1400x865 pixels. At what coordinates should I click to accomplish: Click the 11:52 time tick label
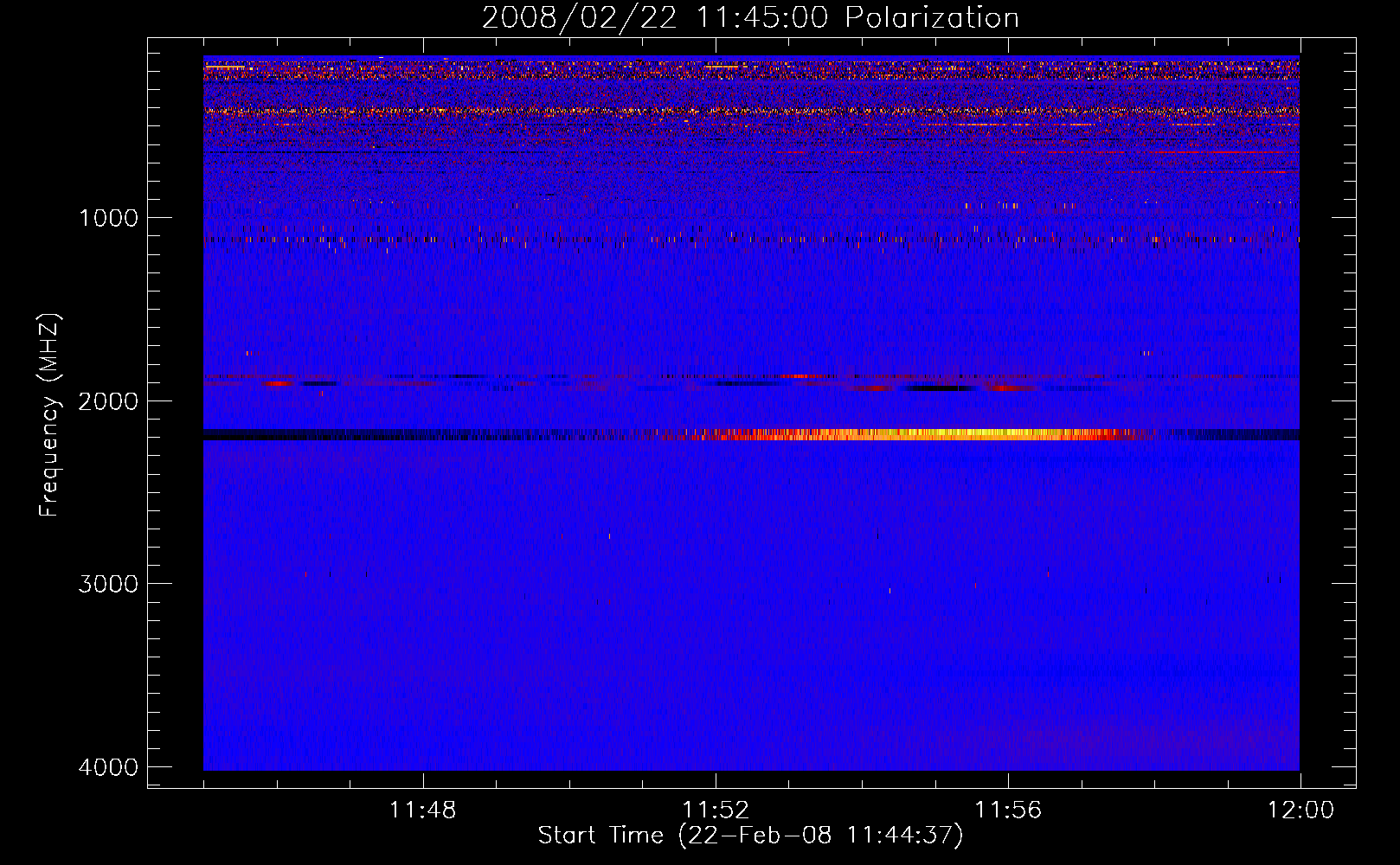coord(716,811)
